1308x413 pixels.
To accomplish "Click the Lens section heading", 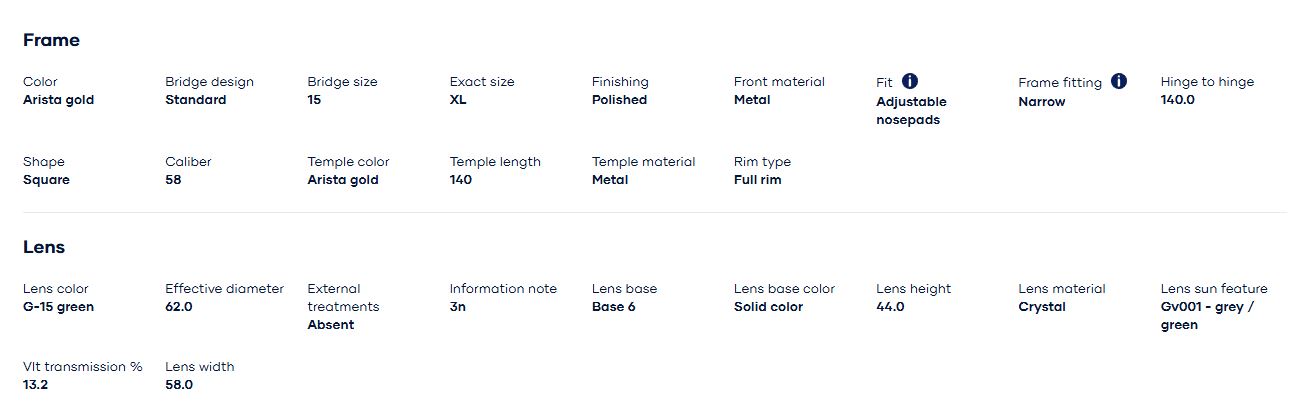I will coord(44,247).
